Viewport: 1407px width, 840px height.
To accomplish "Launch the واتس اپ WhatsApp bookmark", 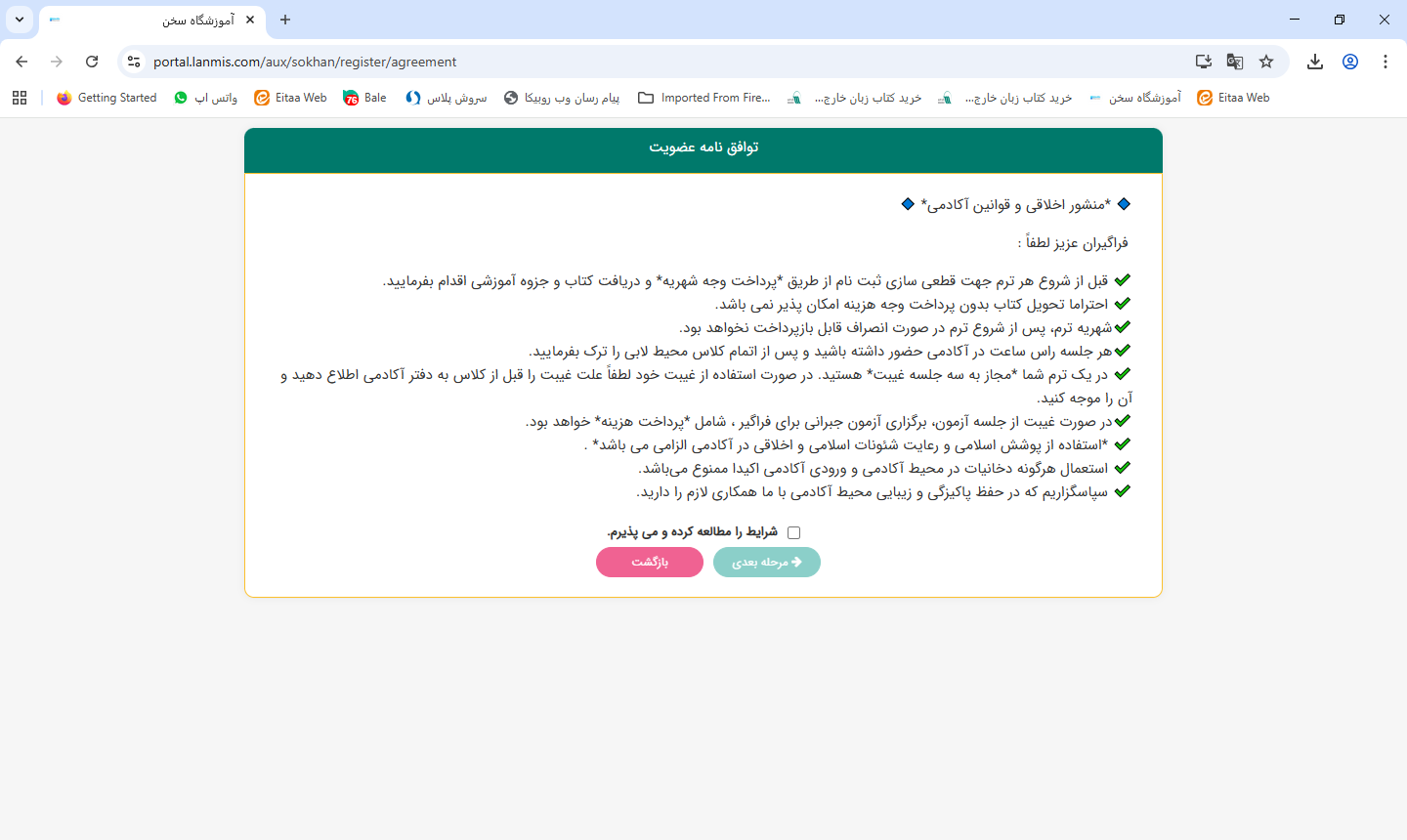I will click(x=205, y=97).
